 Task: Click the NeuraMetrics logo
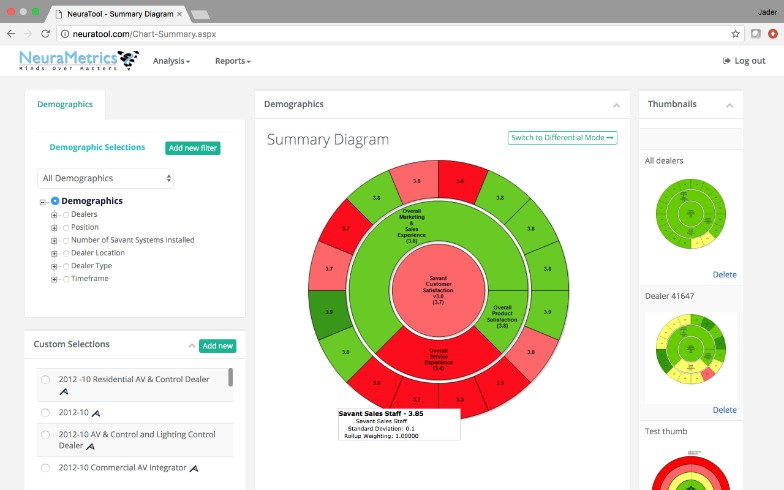click(79, 60)
